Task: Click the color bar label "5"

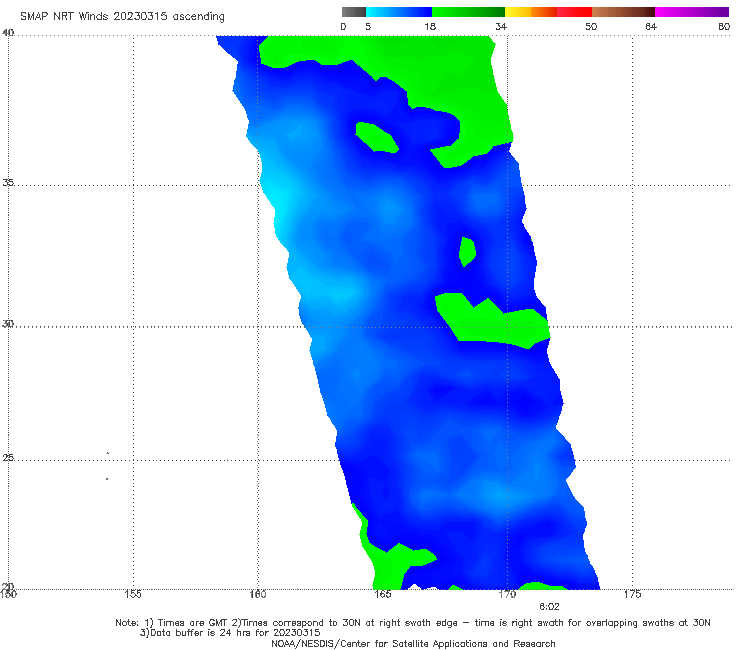Action: click(368, 26)
